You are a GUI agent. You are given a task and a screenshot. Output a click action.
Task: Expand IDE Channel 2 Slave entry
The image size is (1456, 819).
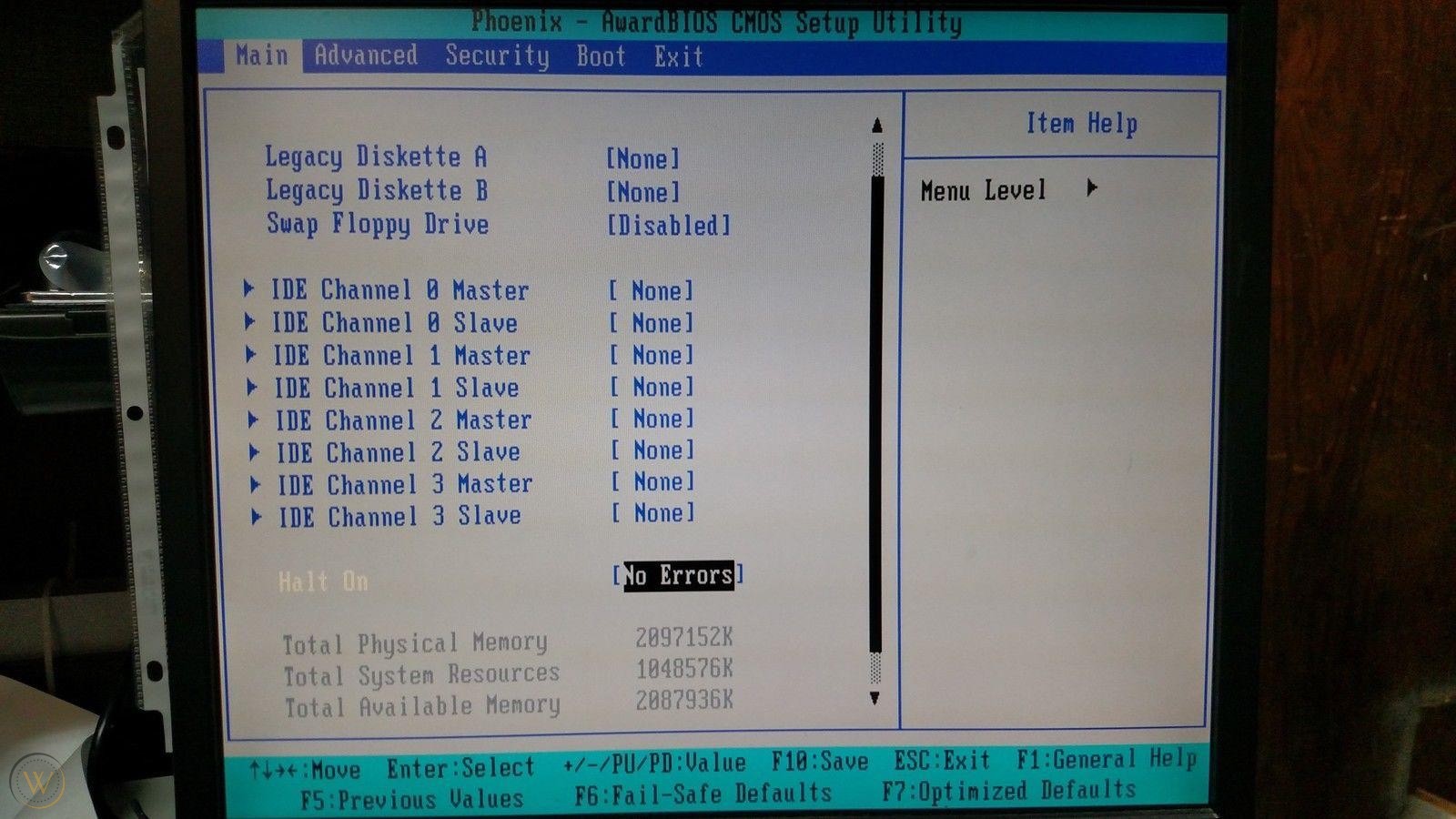click(395, 451)
